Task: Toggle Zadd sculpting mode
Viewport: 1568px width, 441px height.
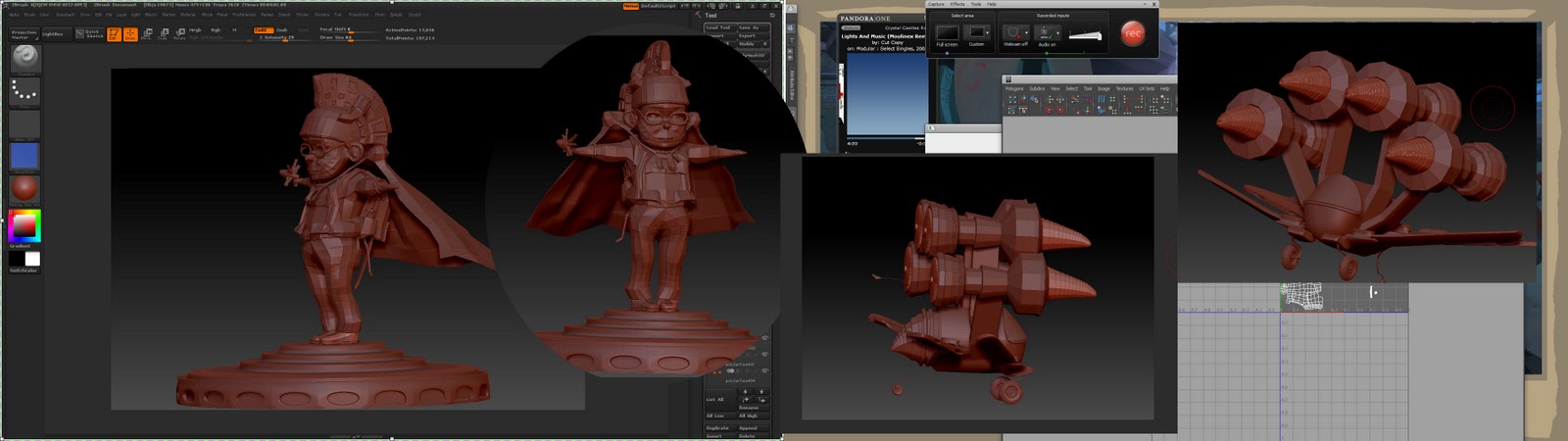Action: tap(264, 30)
